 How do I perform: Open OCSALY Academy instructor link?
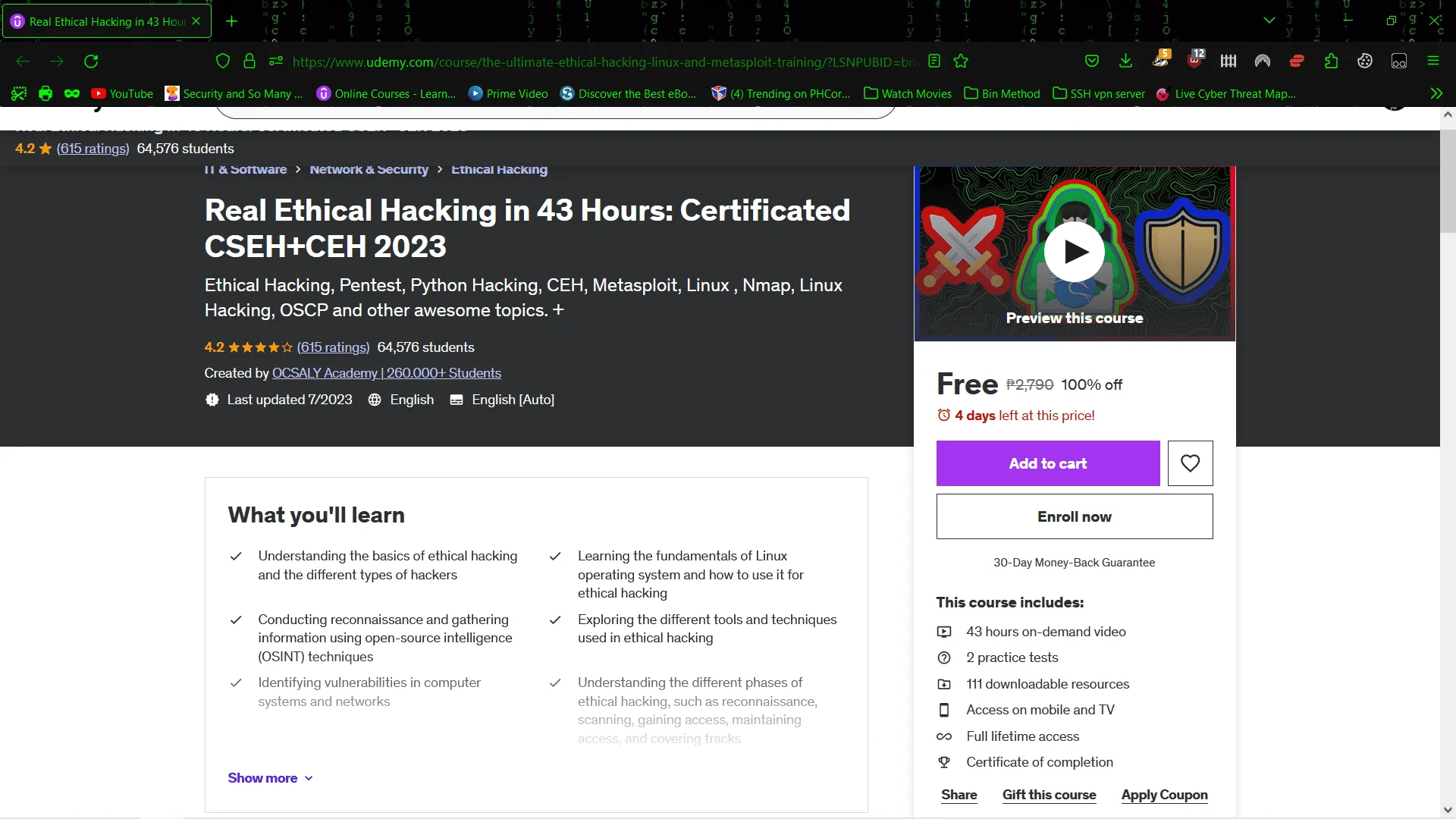coord(387,373)
